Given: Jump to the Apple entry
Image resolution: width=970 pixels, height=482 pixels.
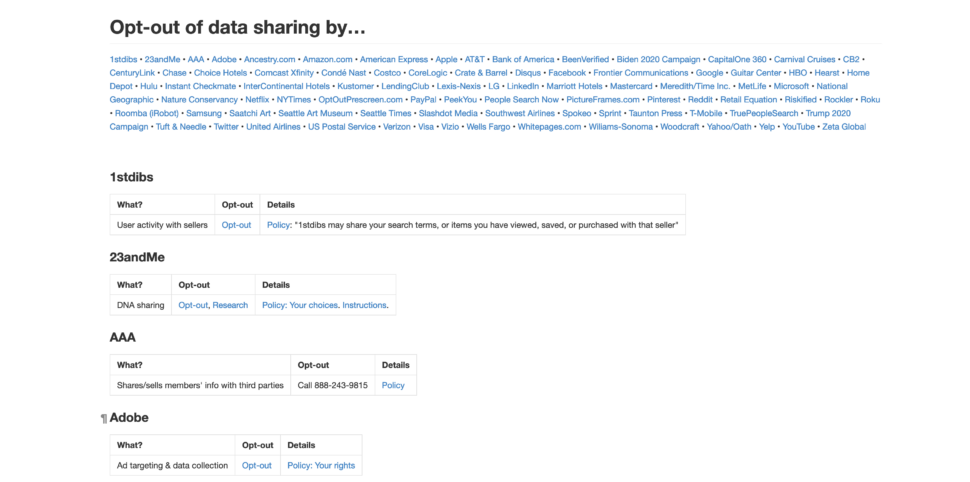Looking at the screenshot, I should pos(446,59).
